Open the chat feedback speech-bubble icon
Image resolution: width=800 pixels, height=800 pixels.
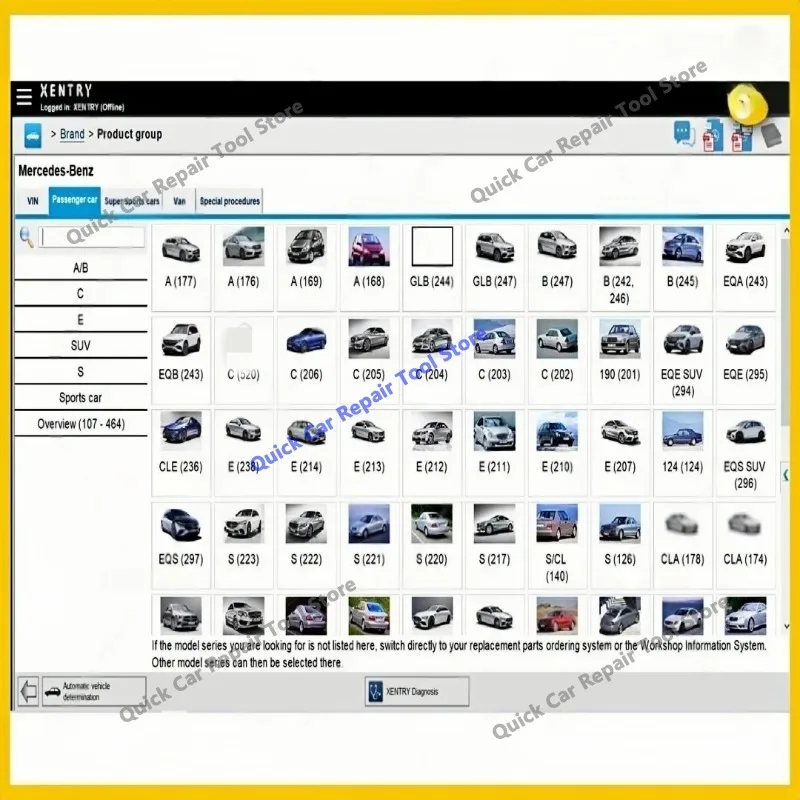click(684, 134)
